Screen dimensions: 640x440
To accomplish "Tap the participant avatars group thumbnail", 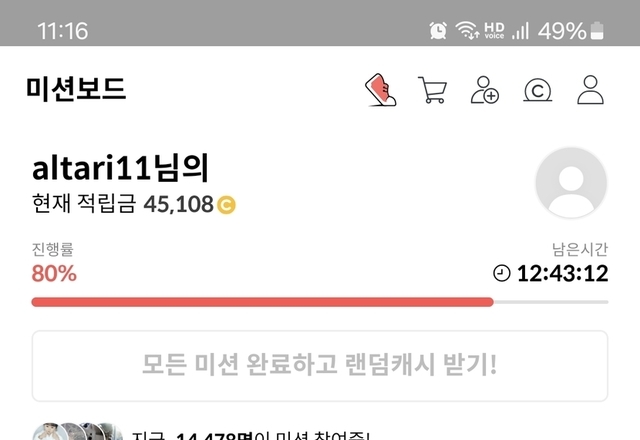I will (78, 432).
